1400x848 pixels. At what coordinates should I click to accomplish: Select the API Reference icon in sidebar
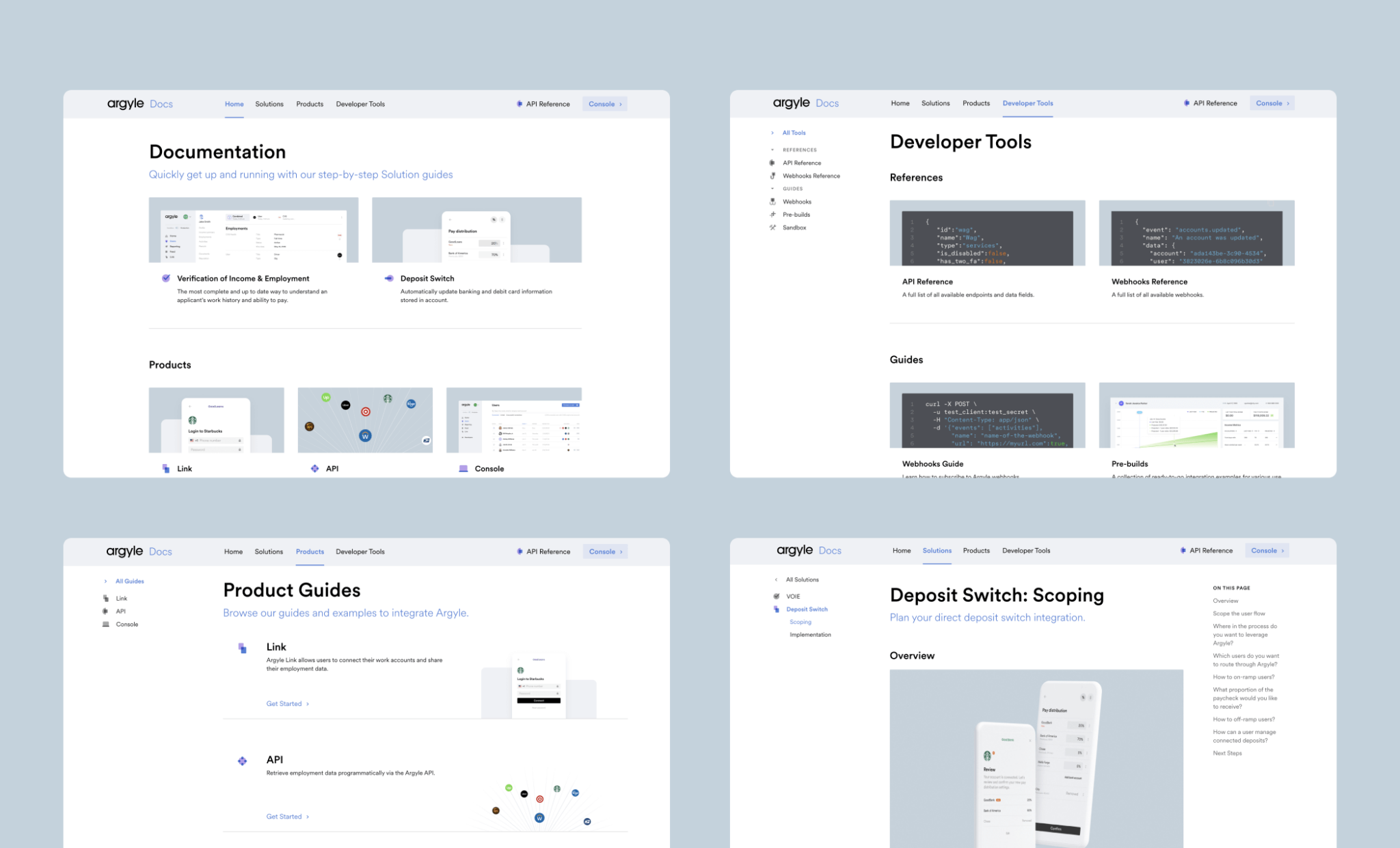772,163
